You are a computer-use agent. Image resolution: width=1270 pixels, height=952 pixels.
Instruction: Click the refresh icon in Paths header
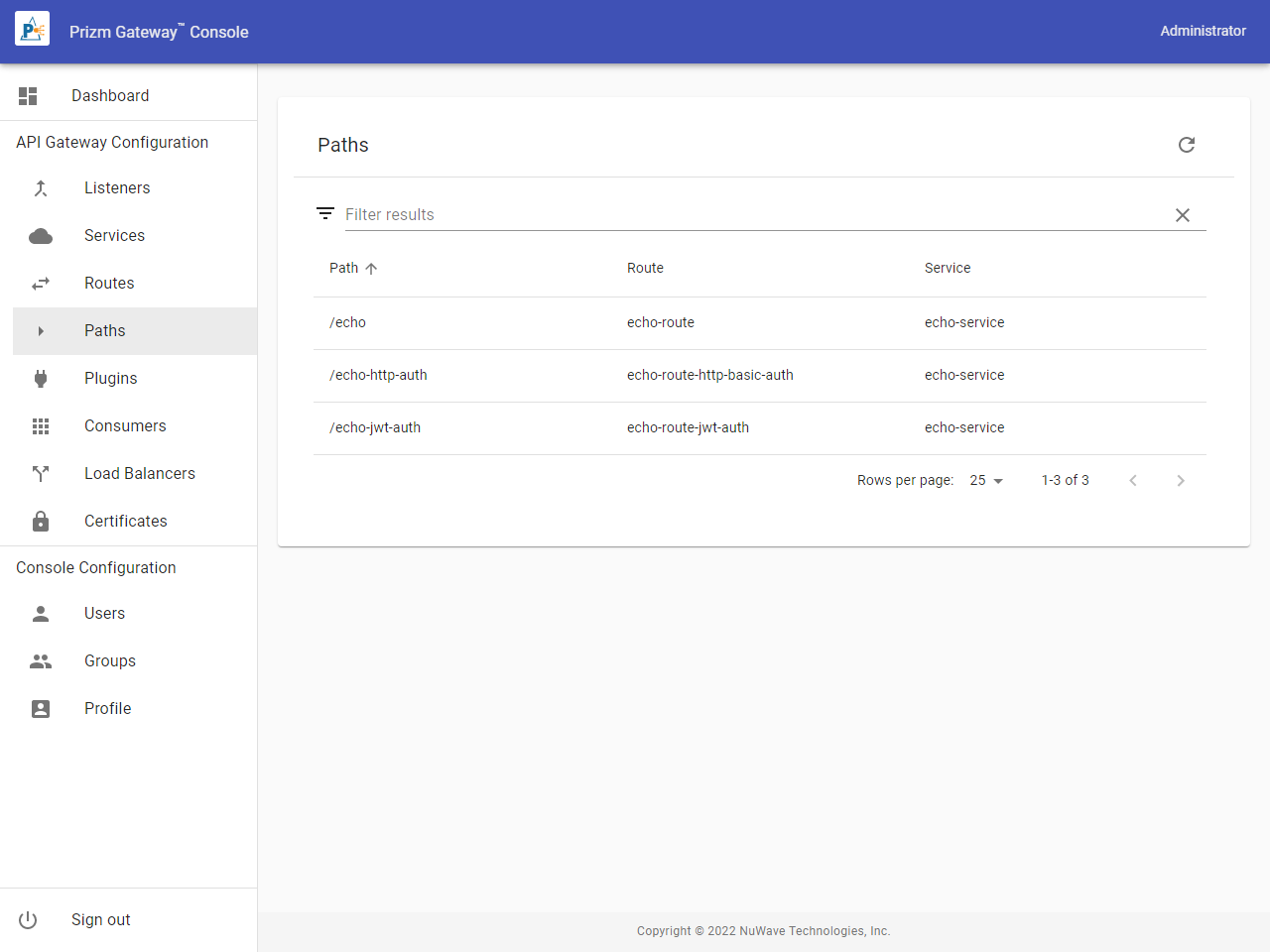click(1186, 145)
